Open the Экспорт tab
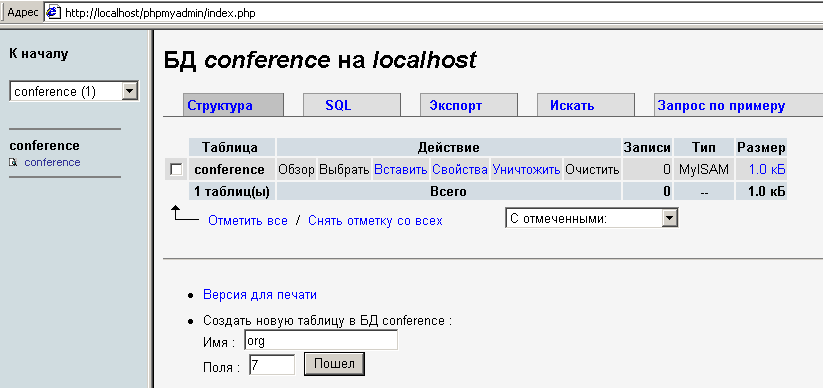The height and width of the screenshot is (388, 823). tap(469, 105)
